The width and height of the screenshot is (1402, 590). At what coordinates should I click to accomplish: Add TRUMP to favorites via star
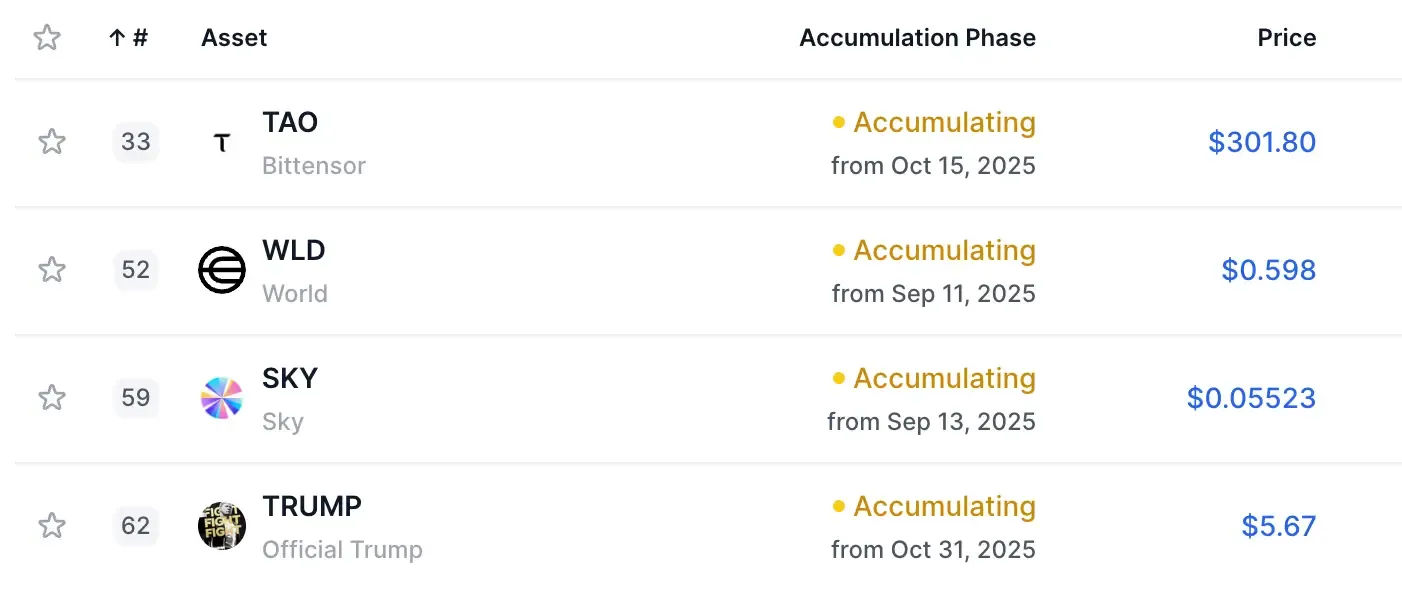(x=51, y=526)
